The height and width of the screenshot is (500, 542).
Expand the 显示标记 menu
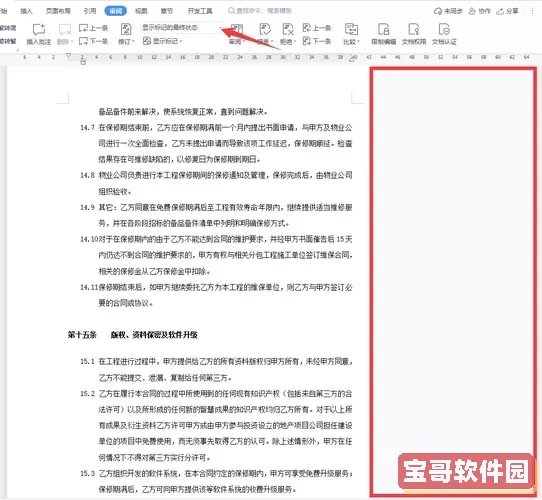click(x=163, y=41)
